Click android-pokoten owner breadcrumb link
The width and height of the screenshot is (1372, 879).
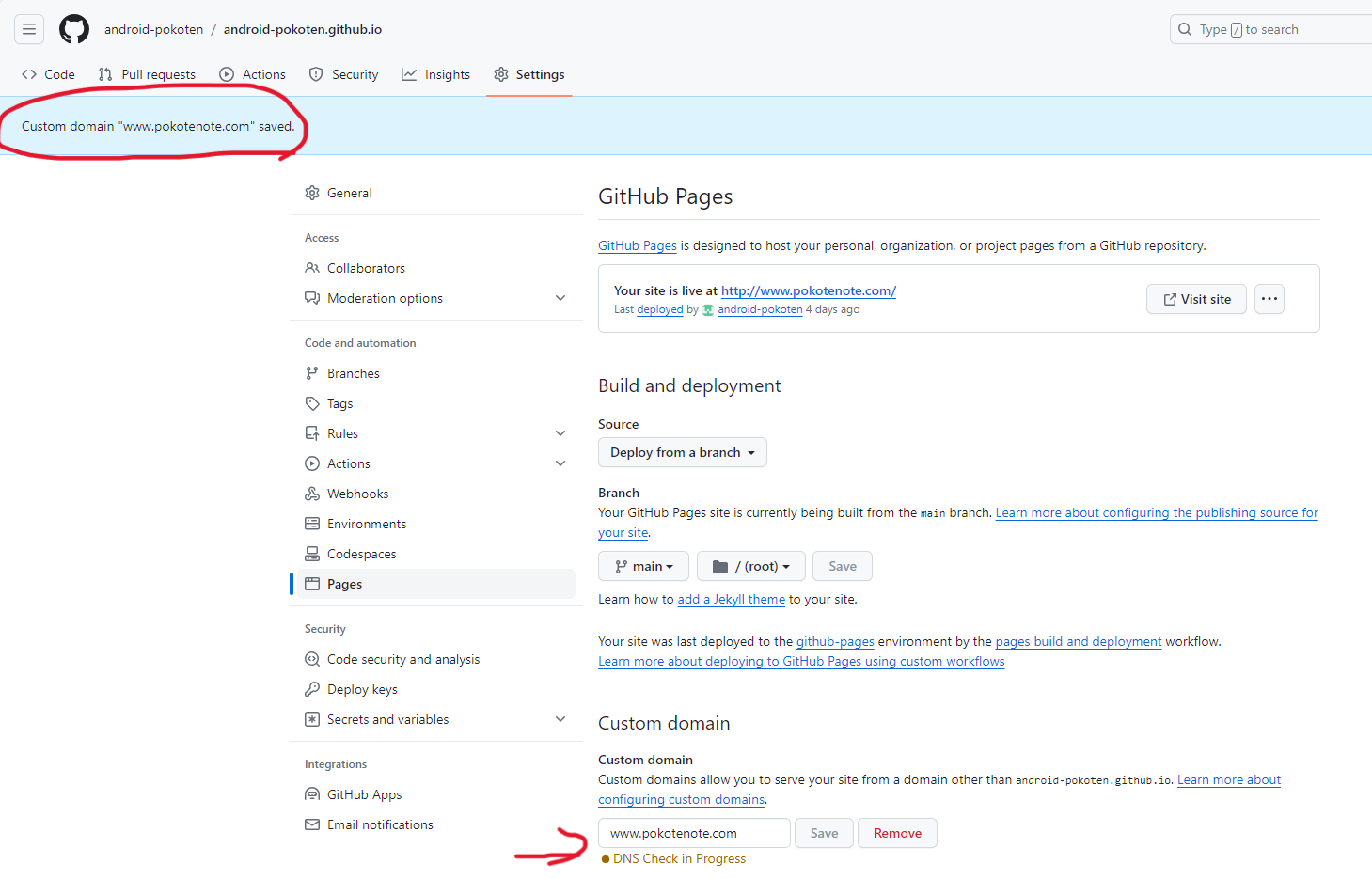coord(153,29)
